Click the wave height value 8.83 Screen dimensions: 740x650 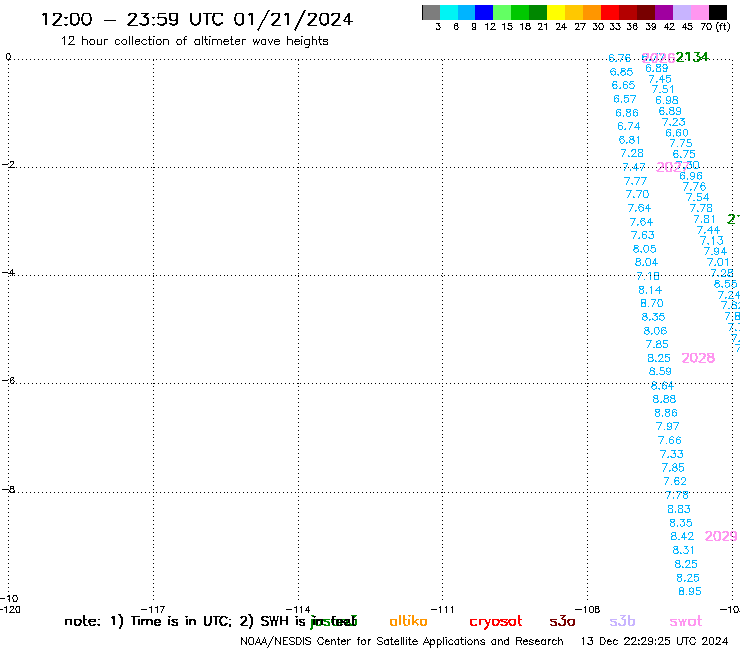point(679,509)
